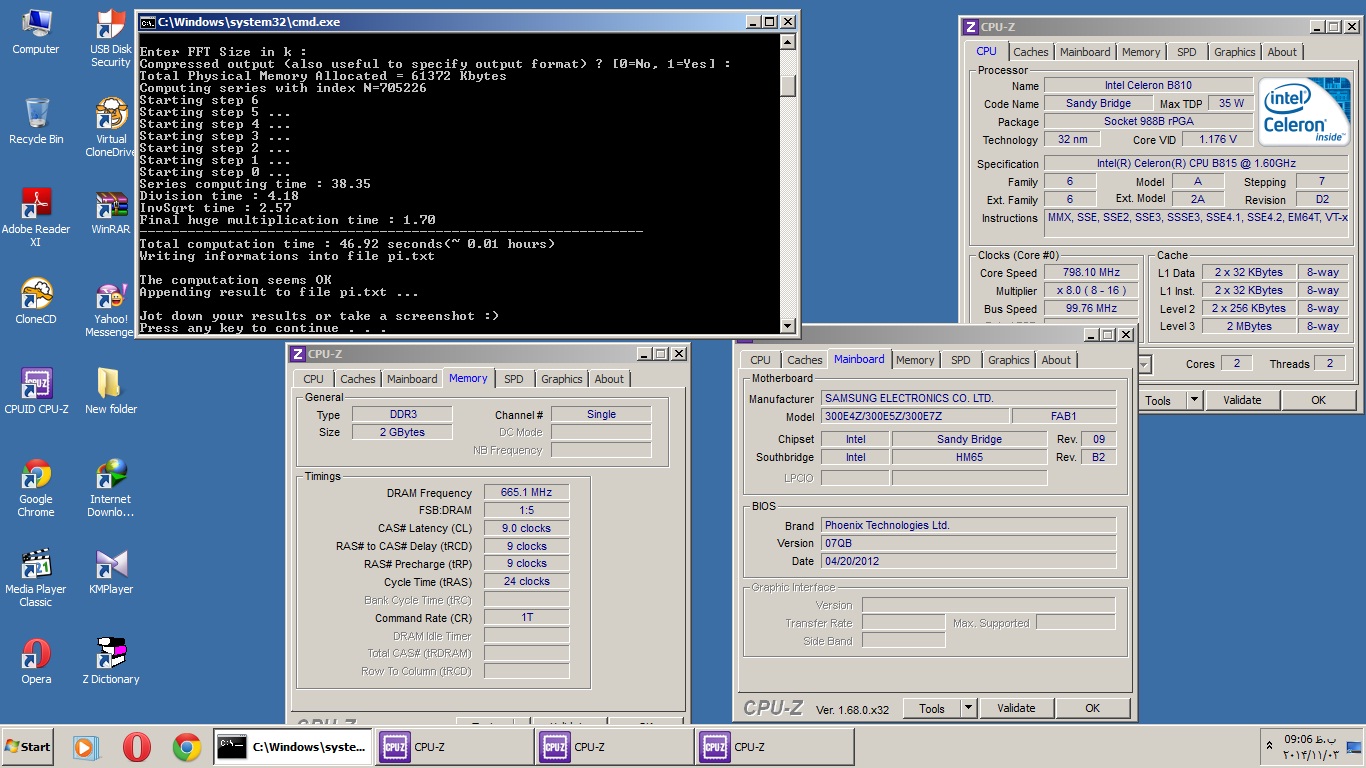The height and width of the screenshot is (768, 1366).
Task: Switch to SPD tab in Memory window
Action: pyautogui.click(x=513, y=379)
